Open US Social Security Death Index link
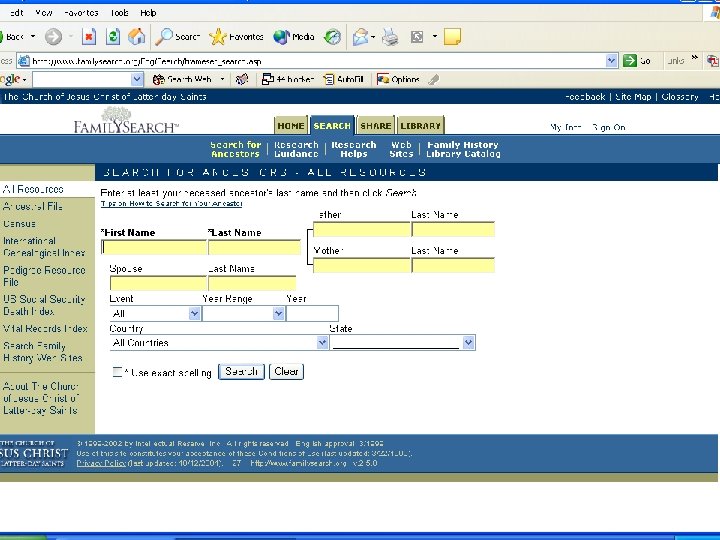Image resolution: width=720 pixels, height=540 pixels. tap(44, 305)
